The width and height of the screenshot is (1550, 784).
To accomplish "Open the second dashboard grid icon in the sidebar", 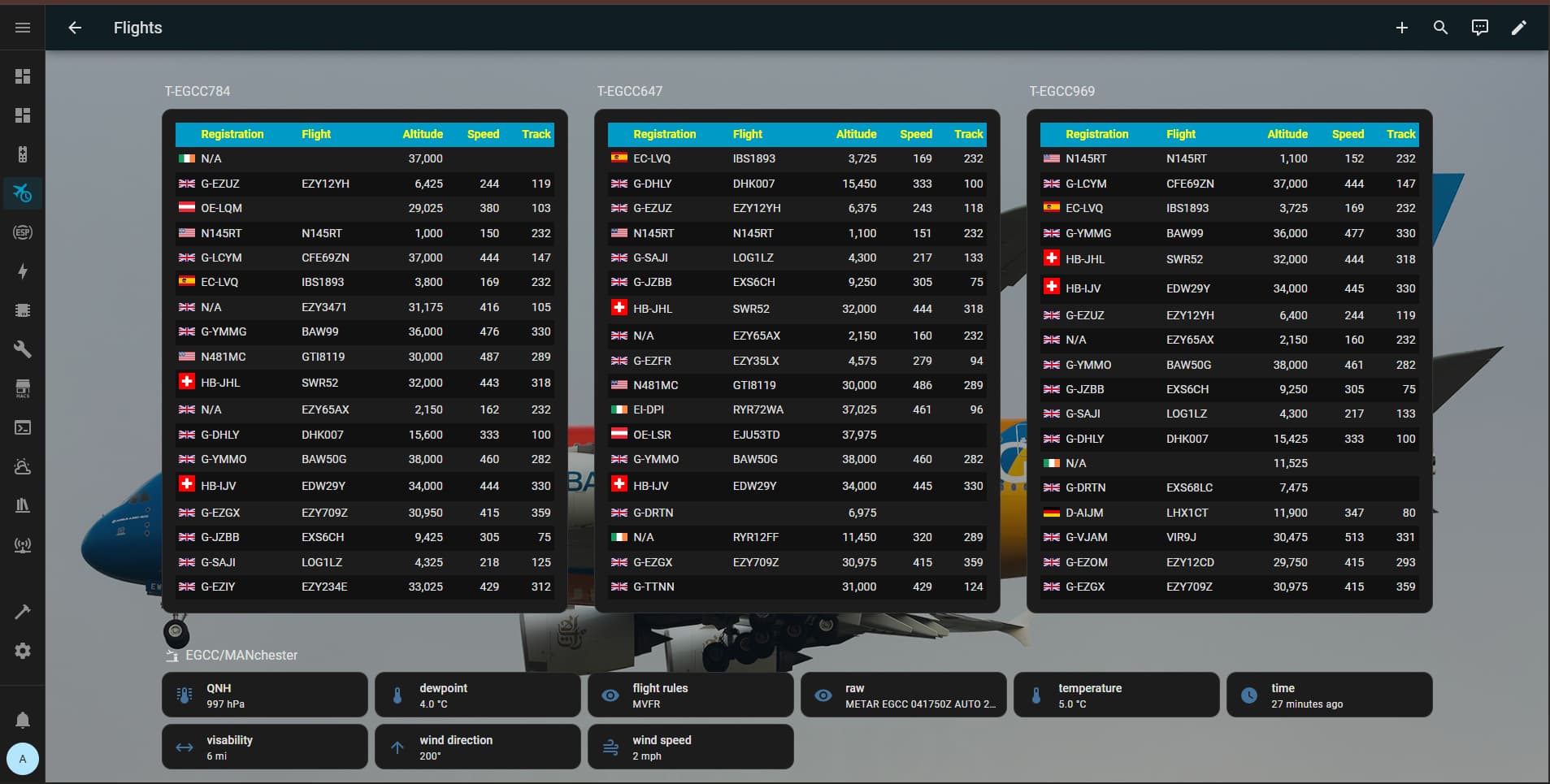I will coord(23,115).
